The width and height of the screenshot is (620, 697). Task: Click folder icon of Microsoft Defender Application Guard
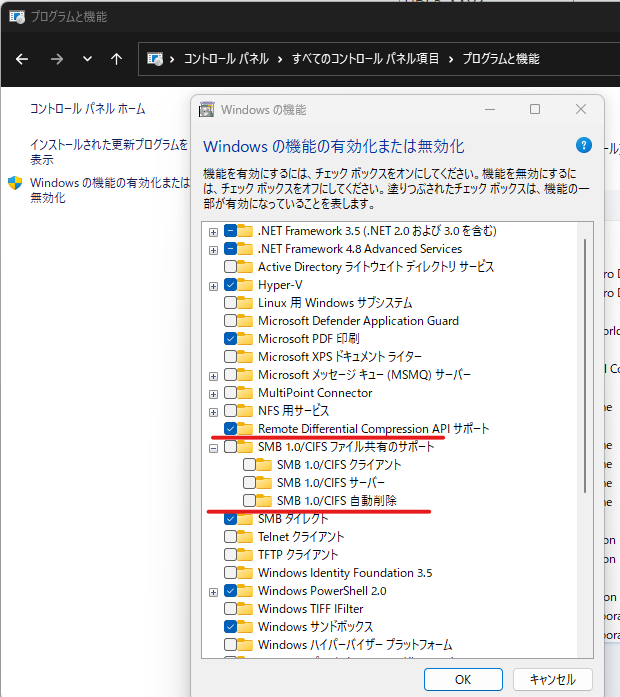coord(245,320)
